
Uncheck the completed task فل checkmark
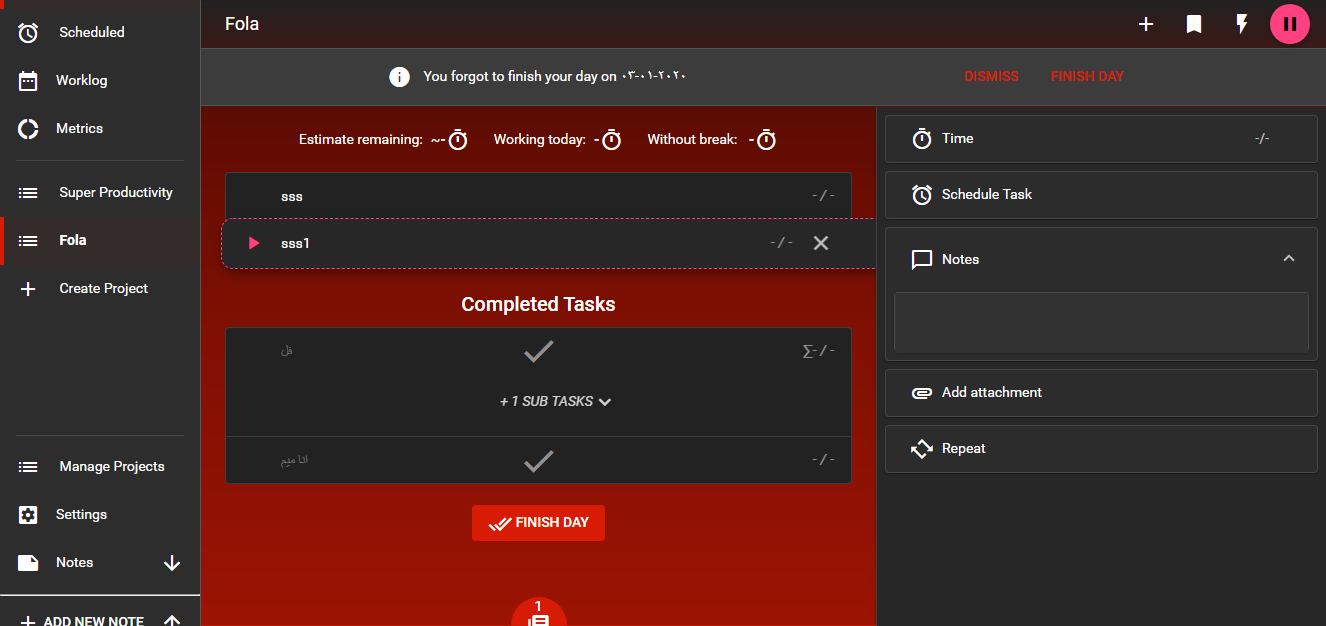tap(538, 351)
